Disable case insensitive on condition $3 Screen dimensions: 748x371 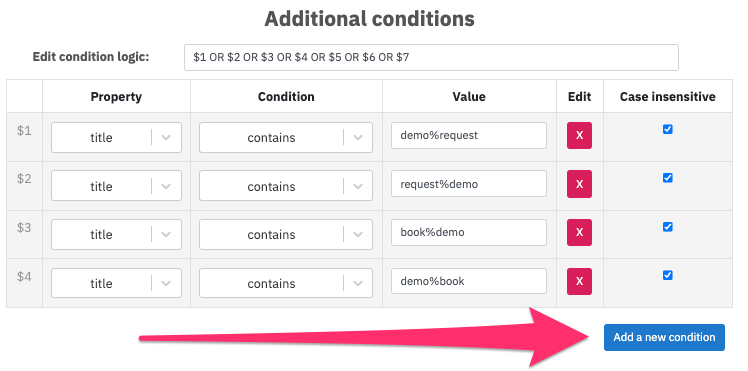(x=668, y=227)
